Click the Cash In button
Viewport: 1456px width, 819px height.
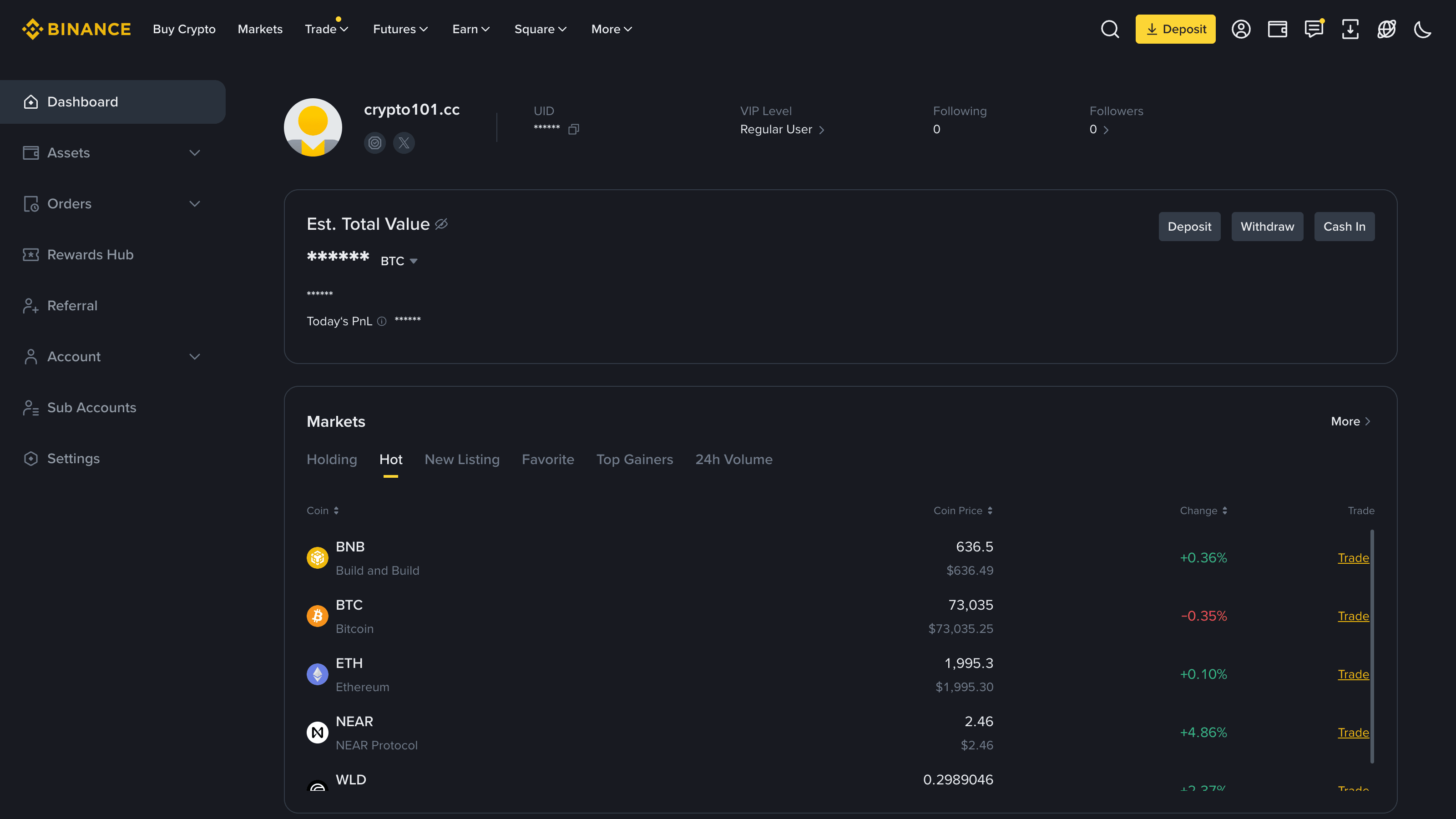pos(1344,227)
